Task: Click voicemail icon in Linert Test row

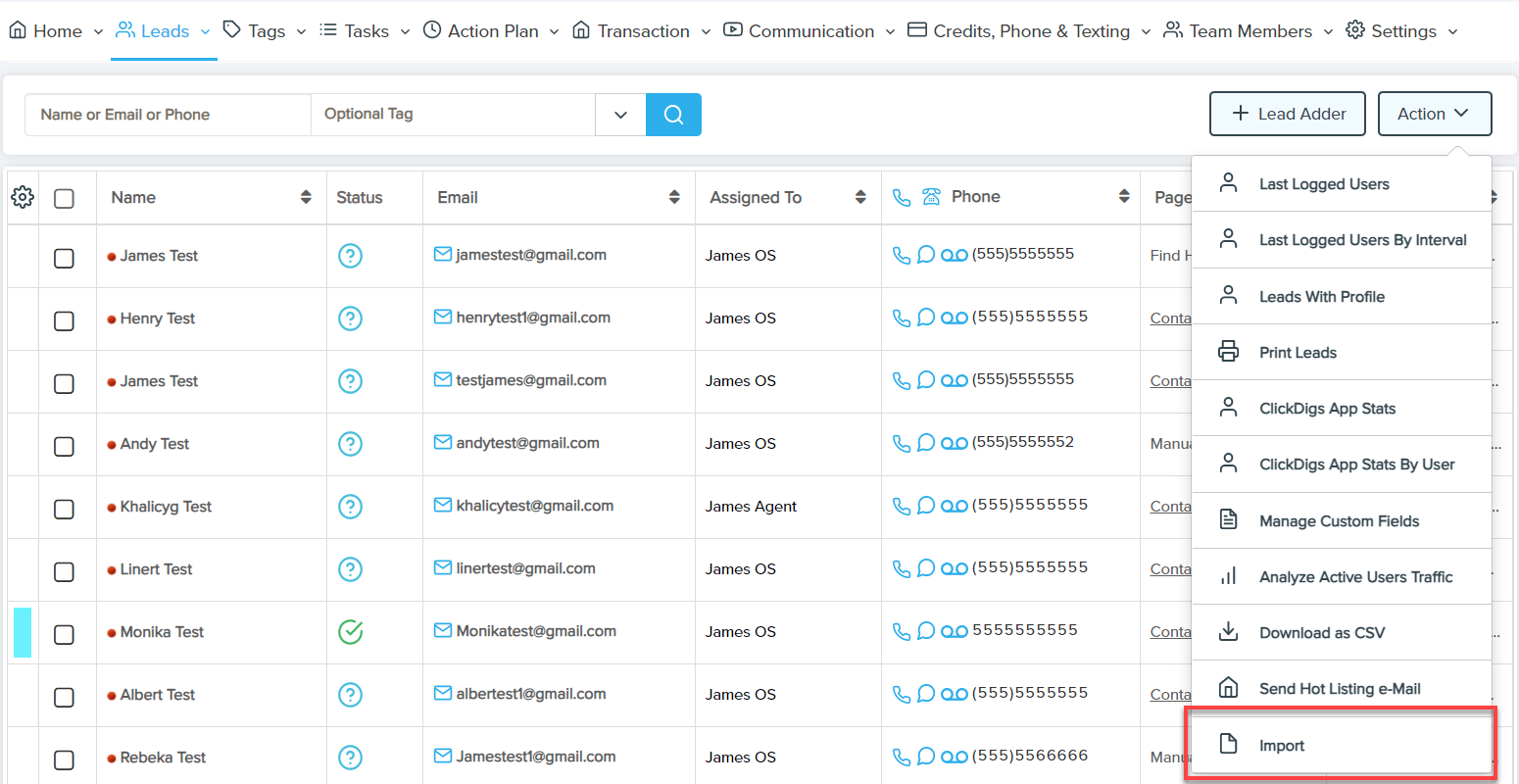Action: point(954,569)
